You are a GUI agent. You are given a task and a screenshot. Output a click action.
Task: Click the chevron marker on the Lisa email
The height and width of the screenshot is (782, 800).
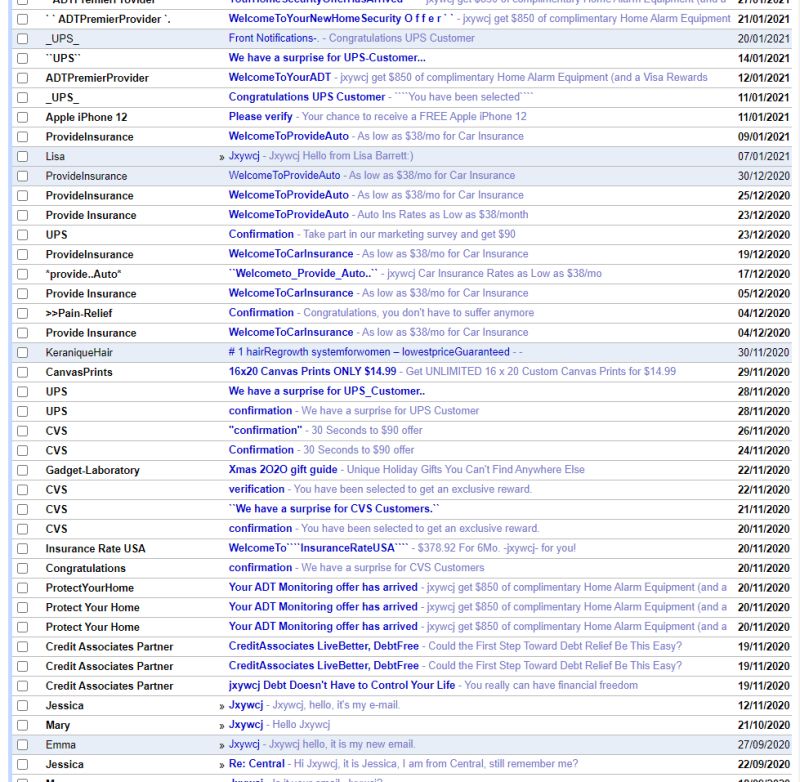(221, 157)
